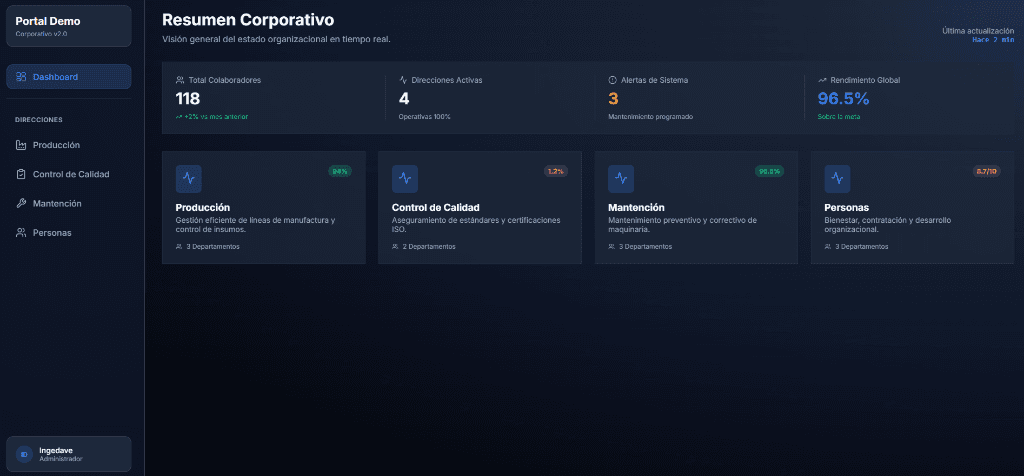Click the 96.5% performance value

pos(844,99)
